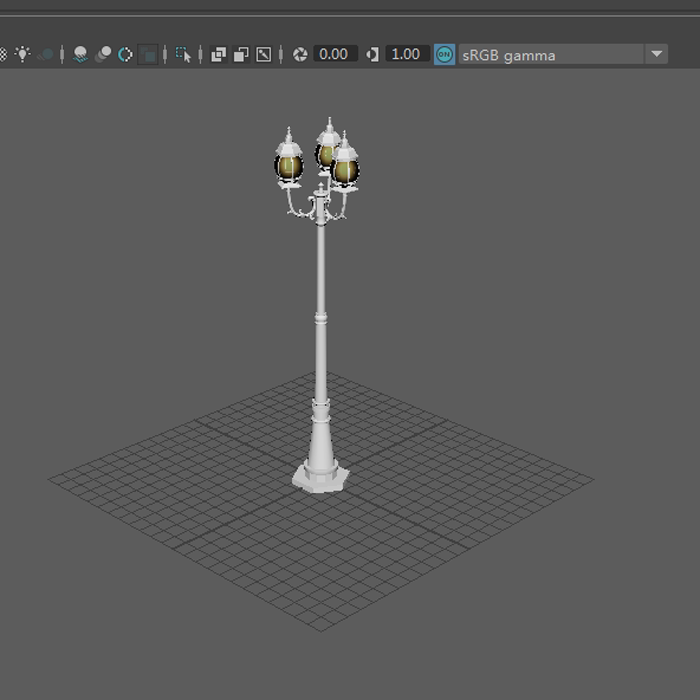700x700 pixels.
Task: Toggle Depth of Field icon
Action: click(x=148, y=54)
